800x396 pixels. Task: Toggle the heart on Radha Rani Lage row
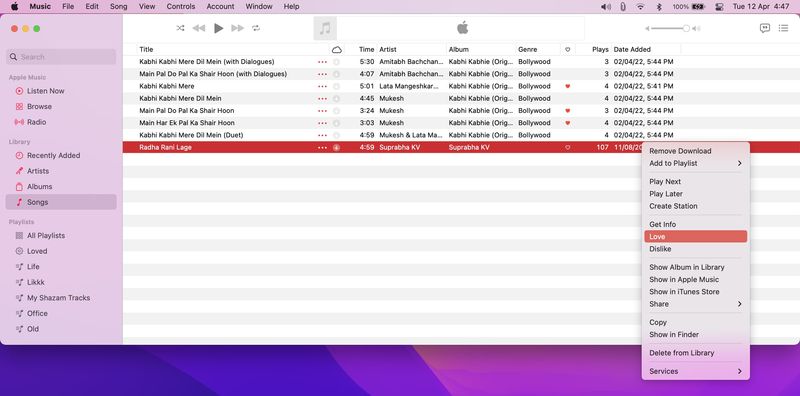point(567,147)
